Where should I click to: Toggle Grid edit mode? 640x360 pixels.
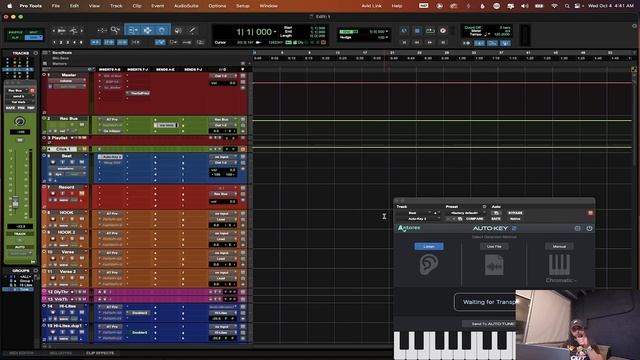(x=33, y=38)
